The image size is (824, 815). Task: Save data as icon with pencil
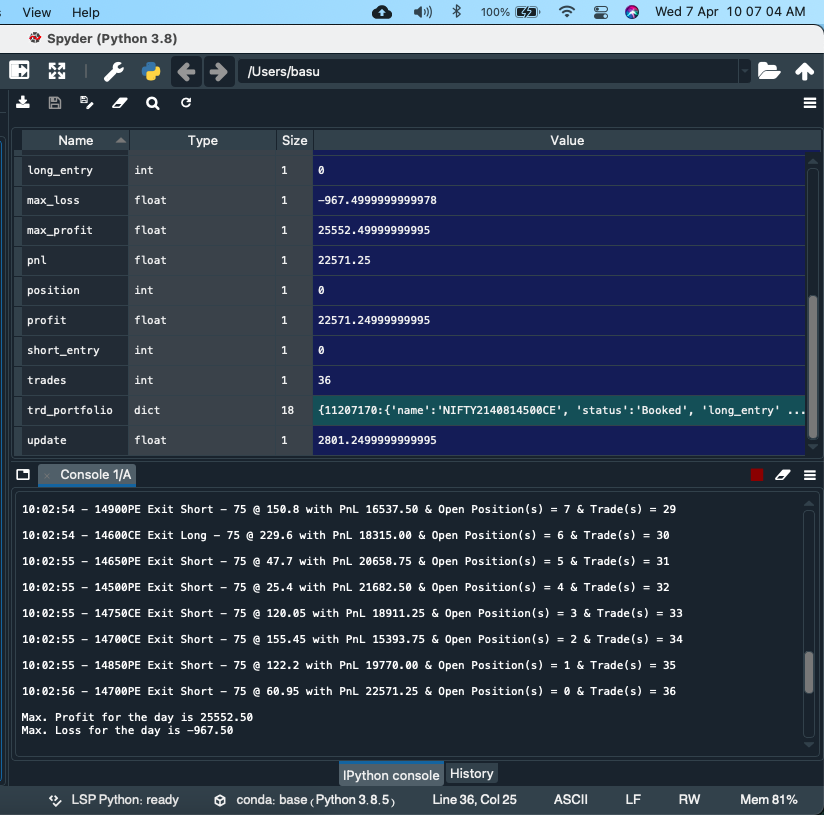point(87,102)
